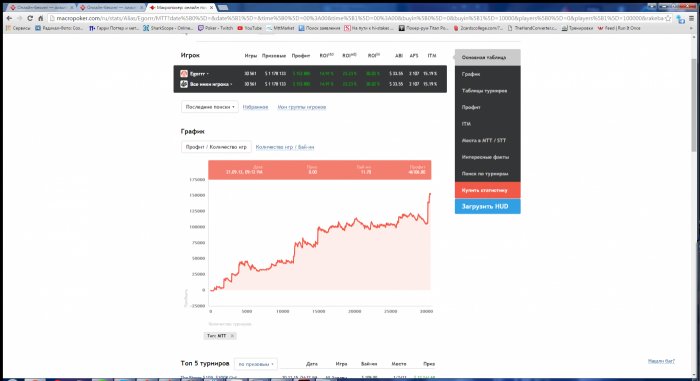Image resolution: width=700 pixels, height=381 pixels.
Task: Bookmark this page with the star icon
Action: click(x=668, y=18)
